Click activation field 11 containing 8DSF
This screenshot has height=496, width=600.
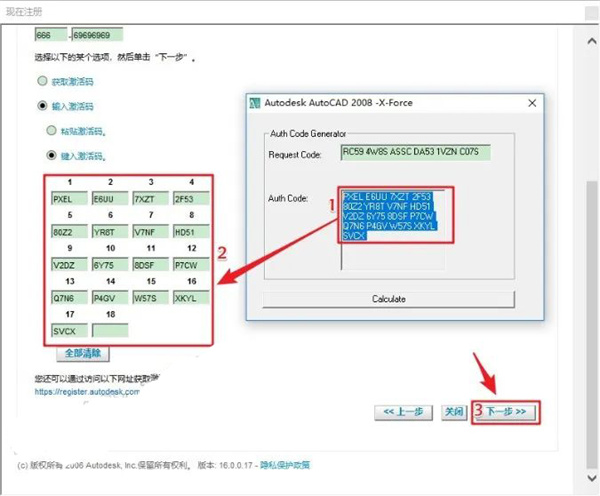pyautogui.click(x=150, y=265)
